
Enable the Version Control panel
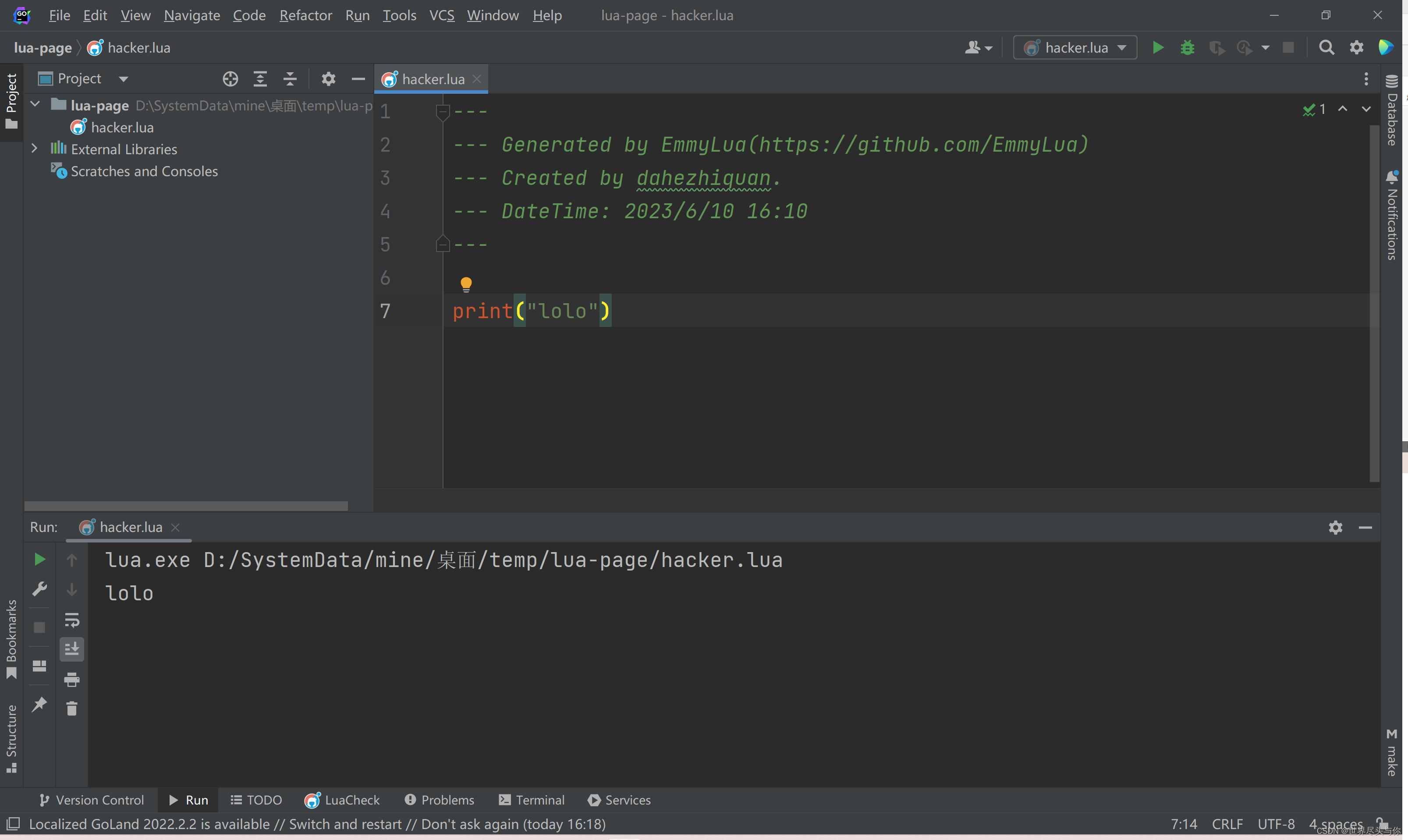(91, 798)
